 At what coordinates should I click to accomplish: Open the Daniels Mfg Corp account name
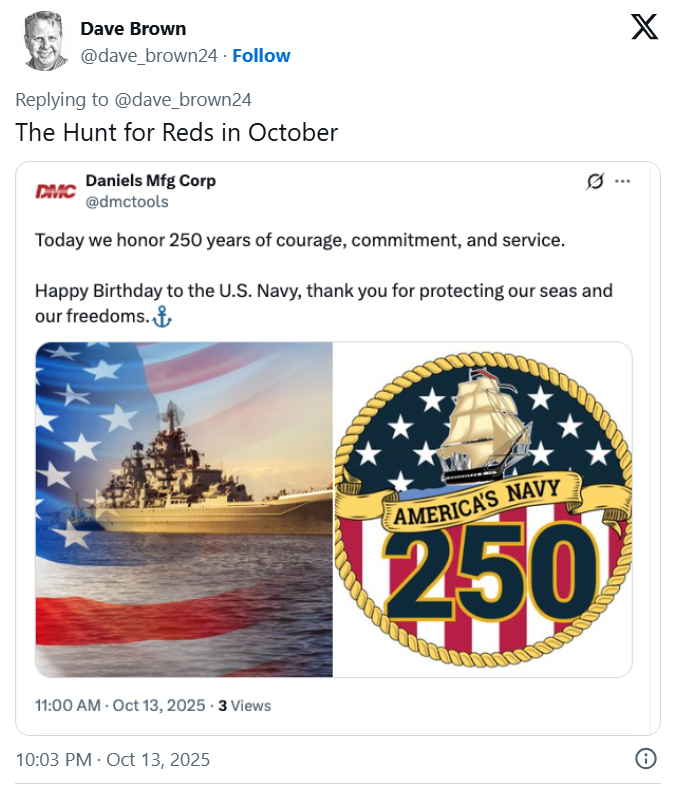click(x=151, y=180)
